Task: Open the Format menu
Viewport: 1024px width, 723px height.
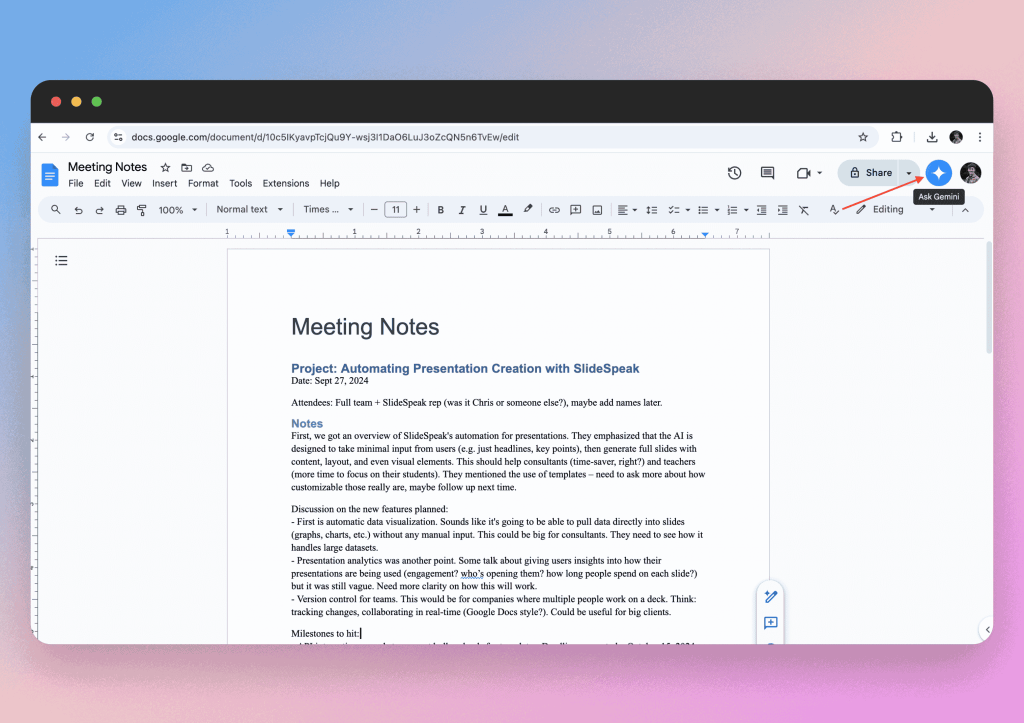Action: click(x=203, y=184)
